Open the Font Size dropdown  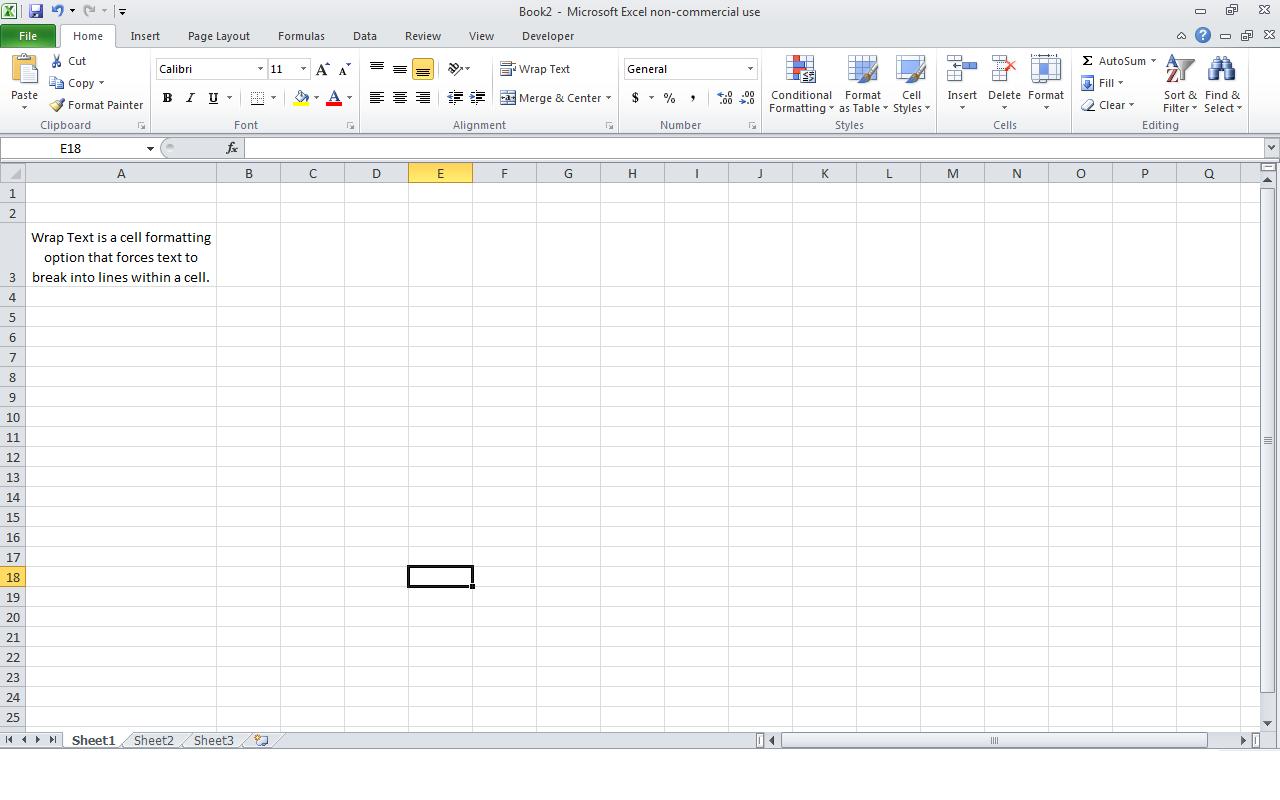(x=303, y=69)
